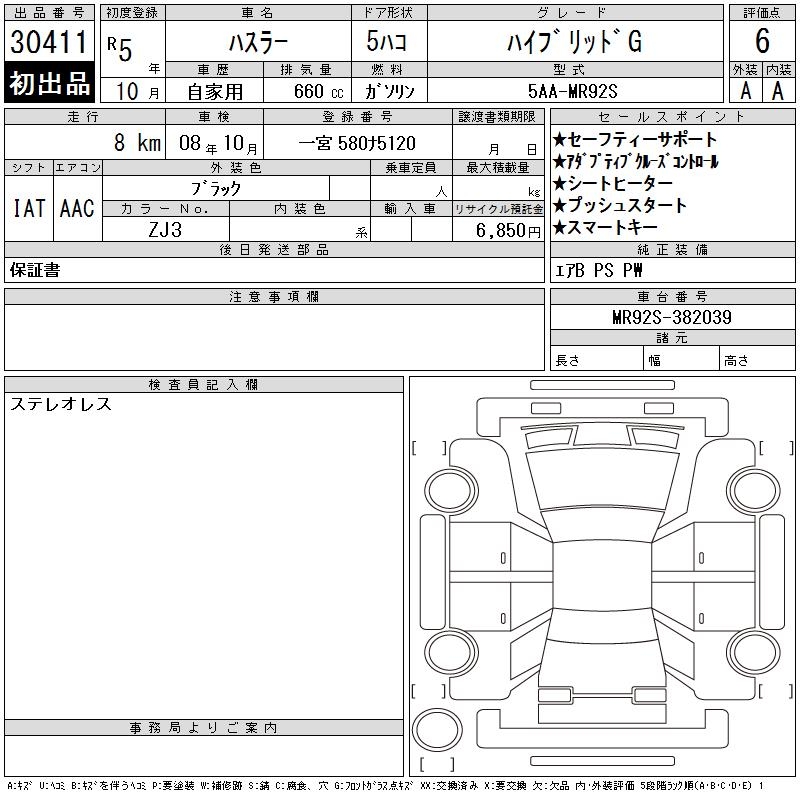Viewport: 800px width, 800px height.
Task: Select lot number 30411
Action: (x=49, y=42)
